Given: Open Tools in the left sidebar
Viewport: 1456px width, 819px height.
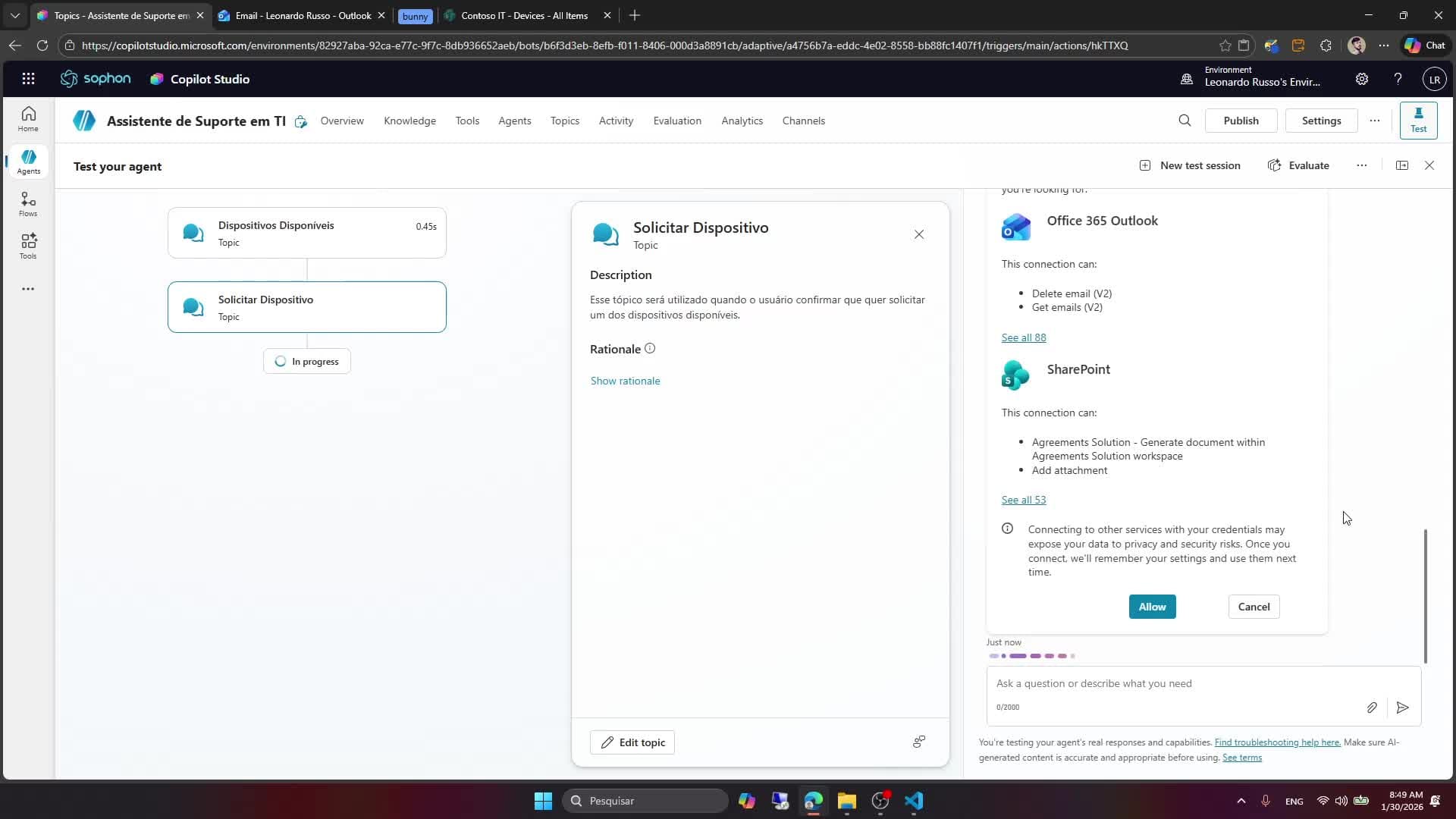Looking at the screenshot, I should (28, 246).
